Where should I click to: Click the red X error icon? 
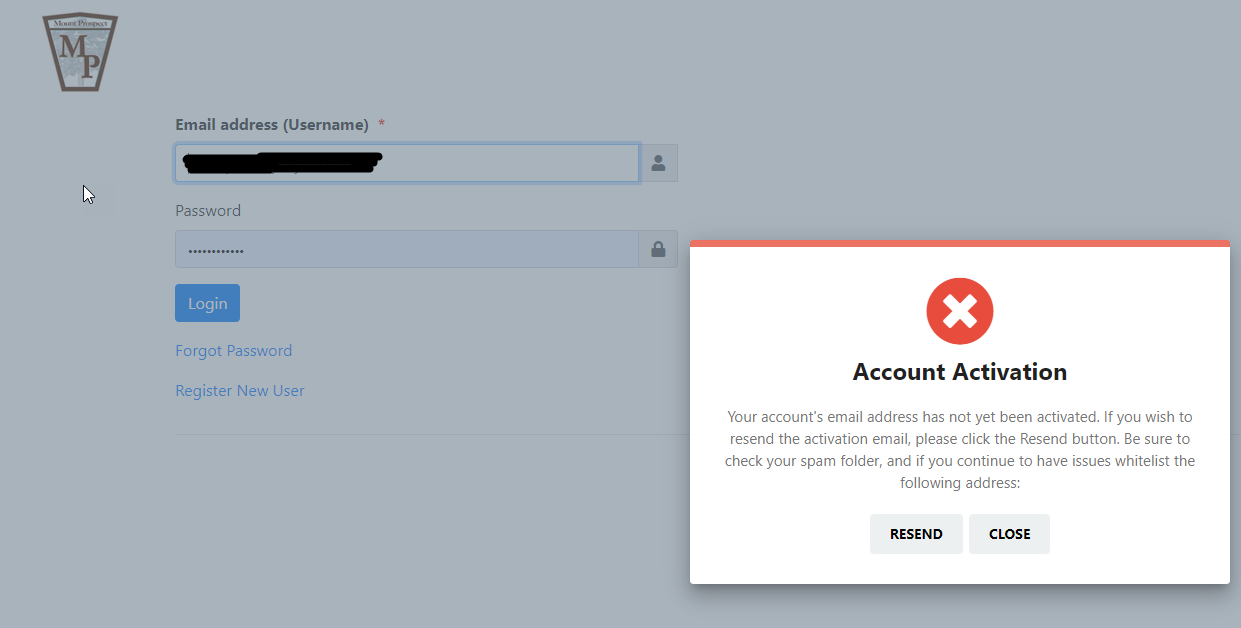pyautogui.click(x=960, y=311)
